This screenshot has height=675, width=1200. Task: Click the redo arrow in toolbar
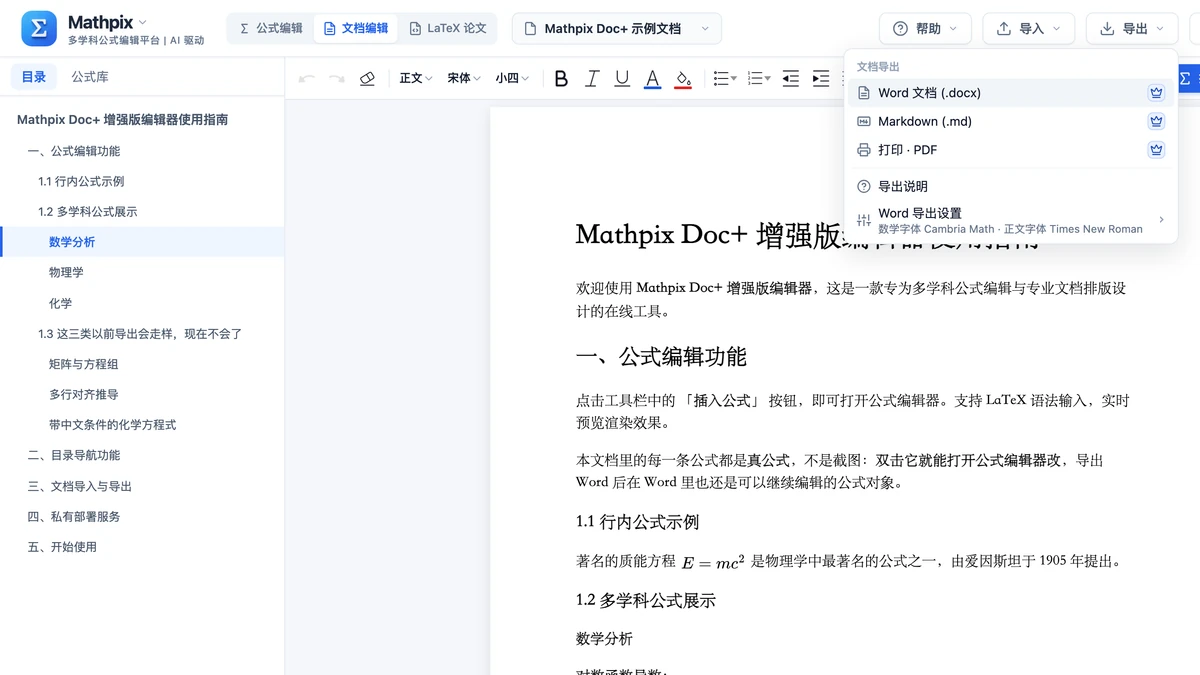pyautogui.click(x=337, y=78)
